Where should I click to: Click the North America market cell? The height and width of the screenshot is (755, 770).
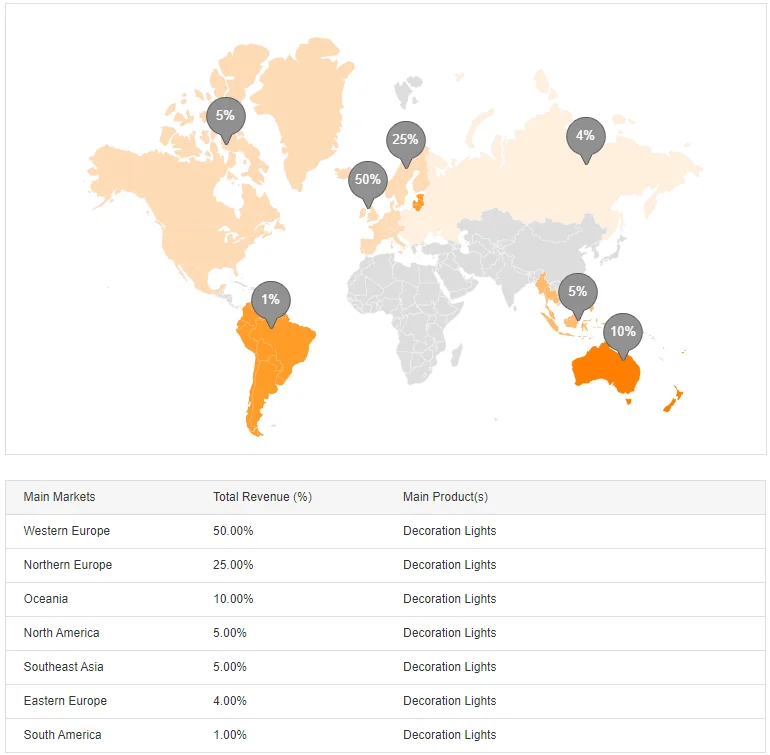pos(61,633)
